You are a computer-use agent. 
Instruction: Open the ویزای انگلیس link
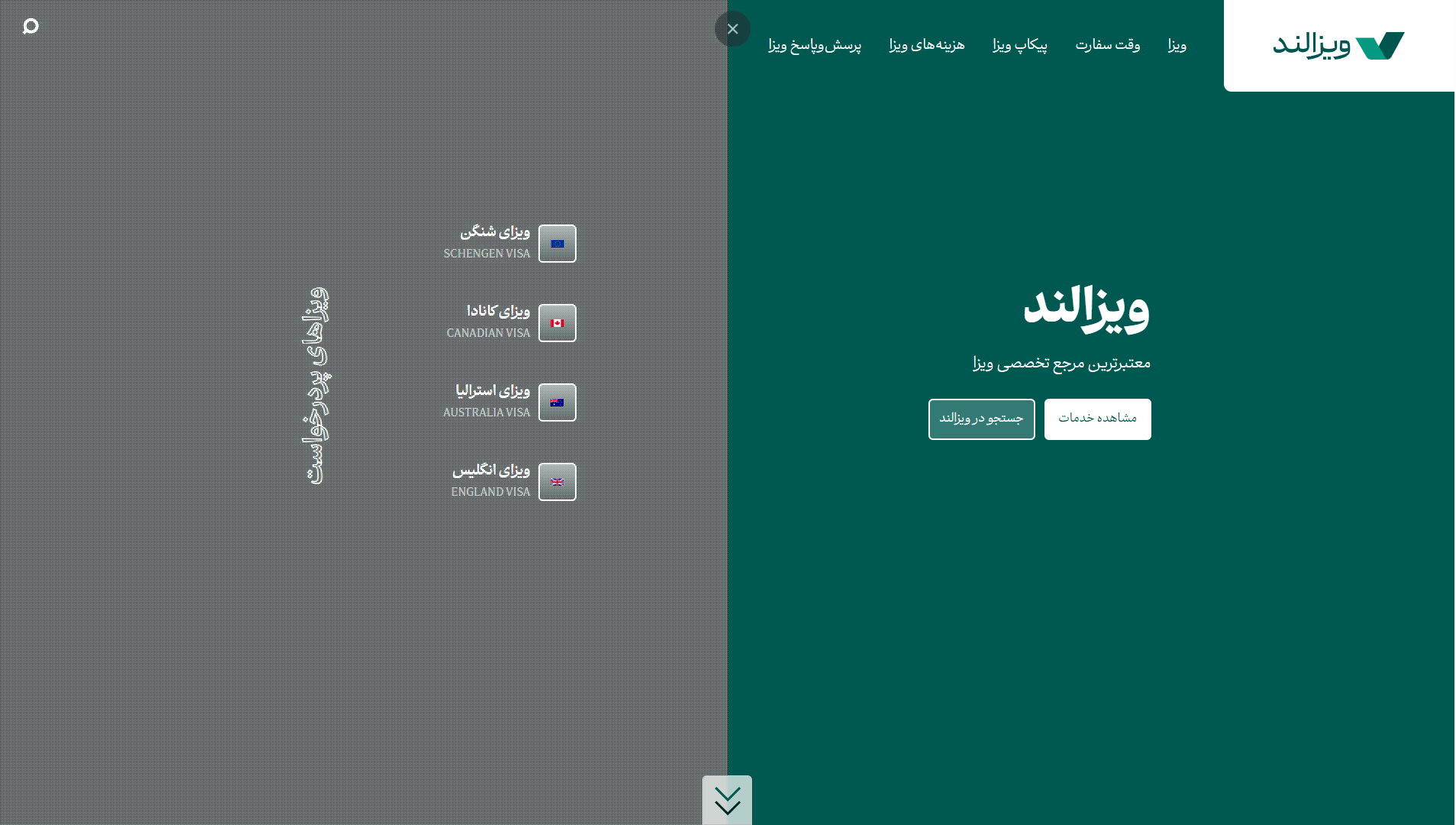click(491, 470)
